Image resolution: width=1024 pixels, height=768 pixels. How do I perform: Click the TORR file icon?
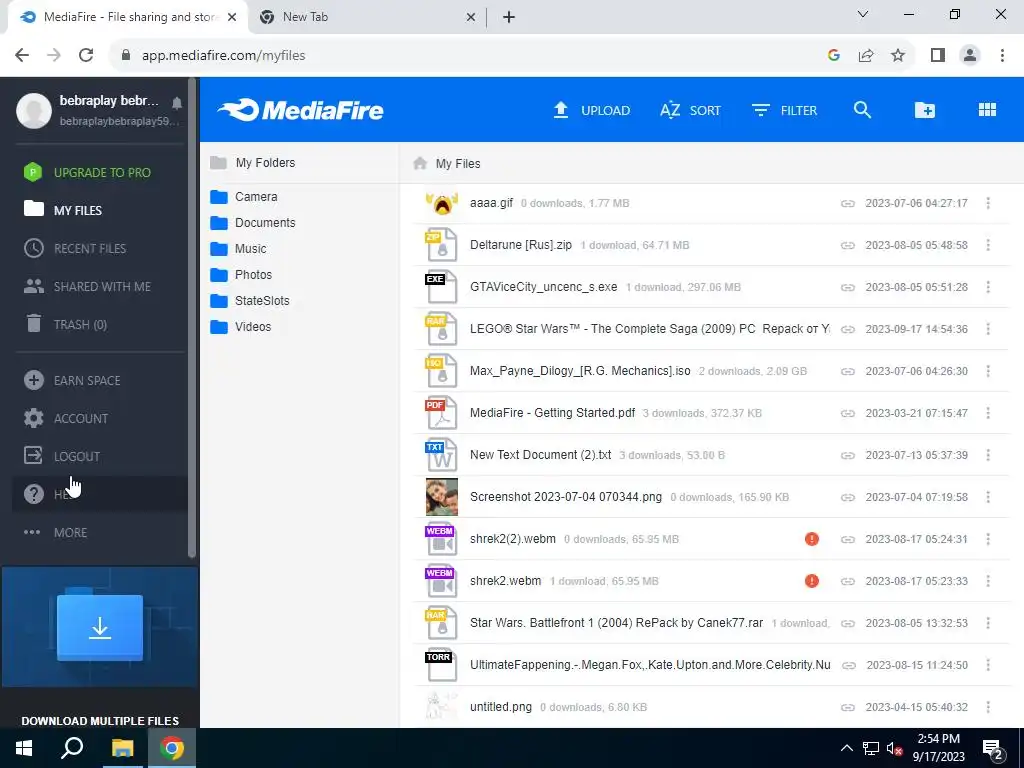441,665
